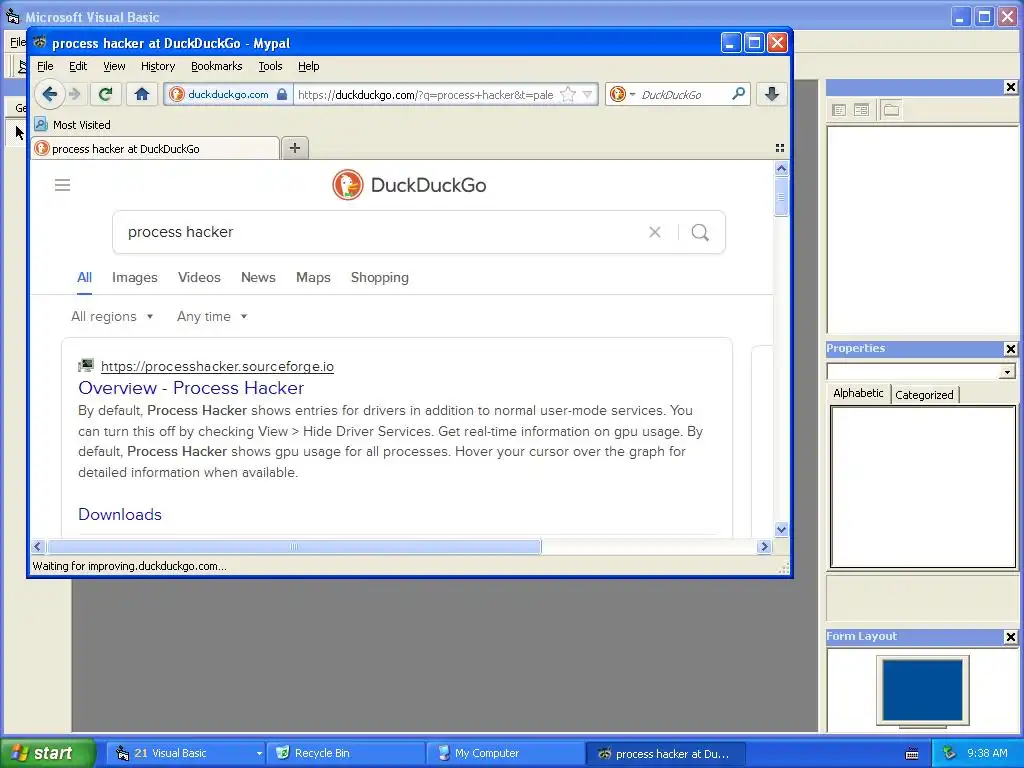Open the History menu
Screen dimensions: 1024x768
(x=158, y=66)
